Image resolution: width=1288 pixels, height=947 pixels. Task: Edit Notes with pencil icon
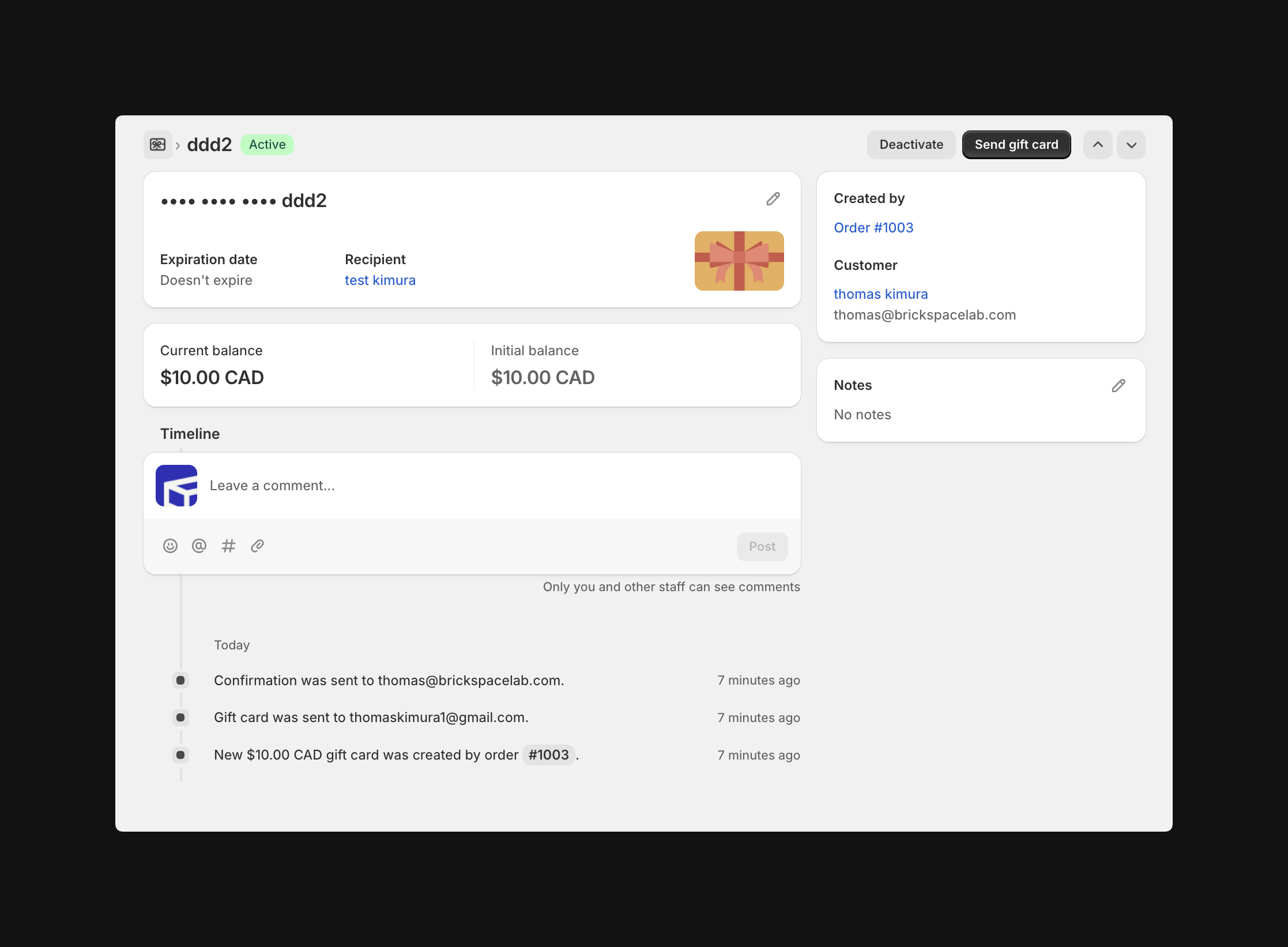pos(1118,386)
